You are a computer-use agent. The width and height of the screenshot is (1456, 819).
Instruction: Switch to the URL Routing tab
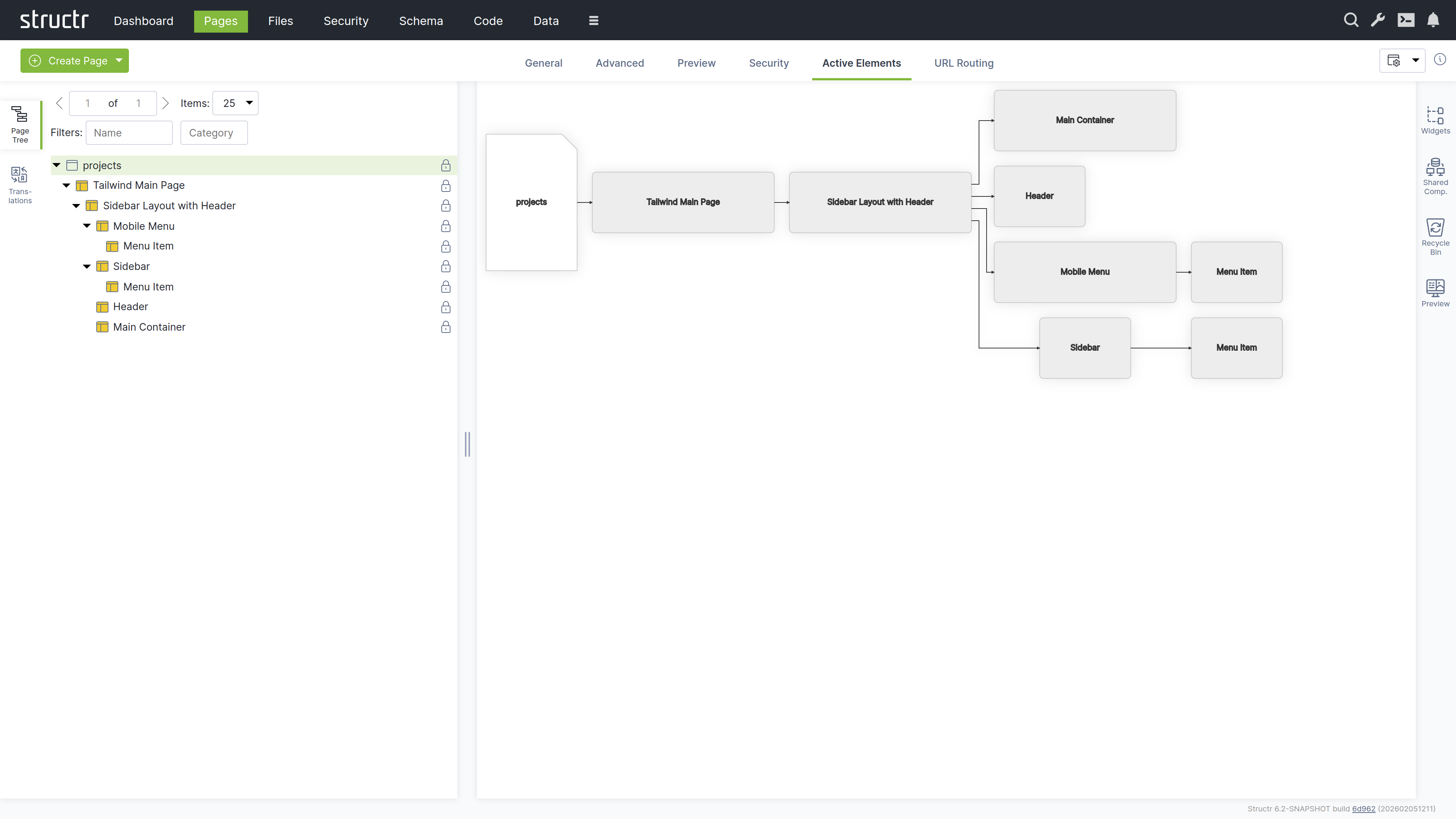point(963,63)
